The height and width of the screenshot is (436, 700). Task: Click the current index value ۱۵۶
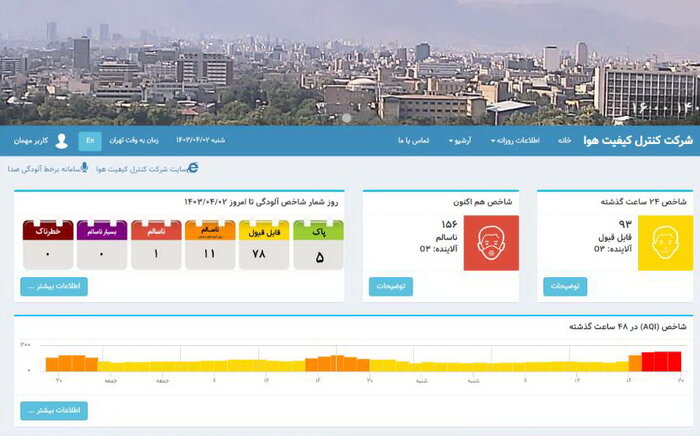click(449, 224)
